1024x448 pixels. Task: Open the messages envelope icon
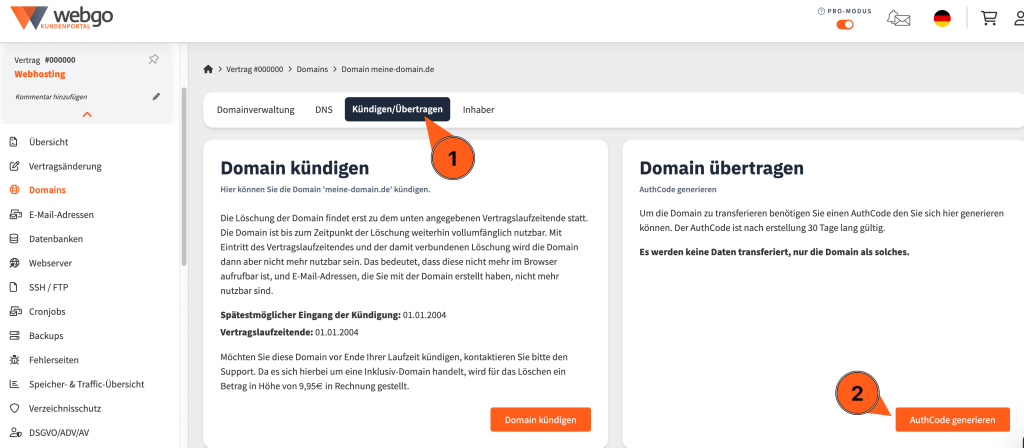pos(899,18)
